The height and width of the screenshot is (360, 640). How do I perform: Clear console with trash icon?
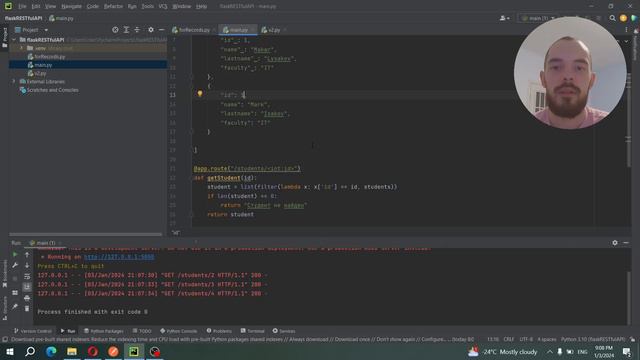[27, 309]
